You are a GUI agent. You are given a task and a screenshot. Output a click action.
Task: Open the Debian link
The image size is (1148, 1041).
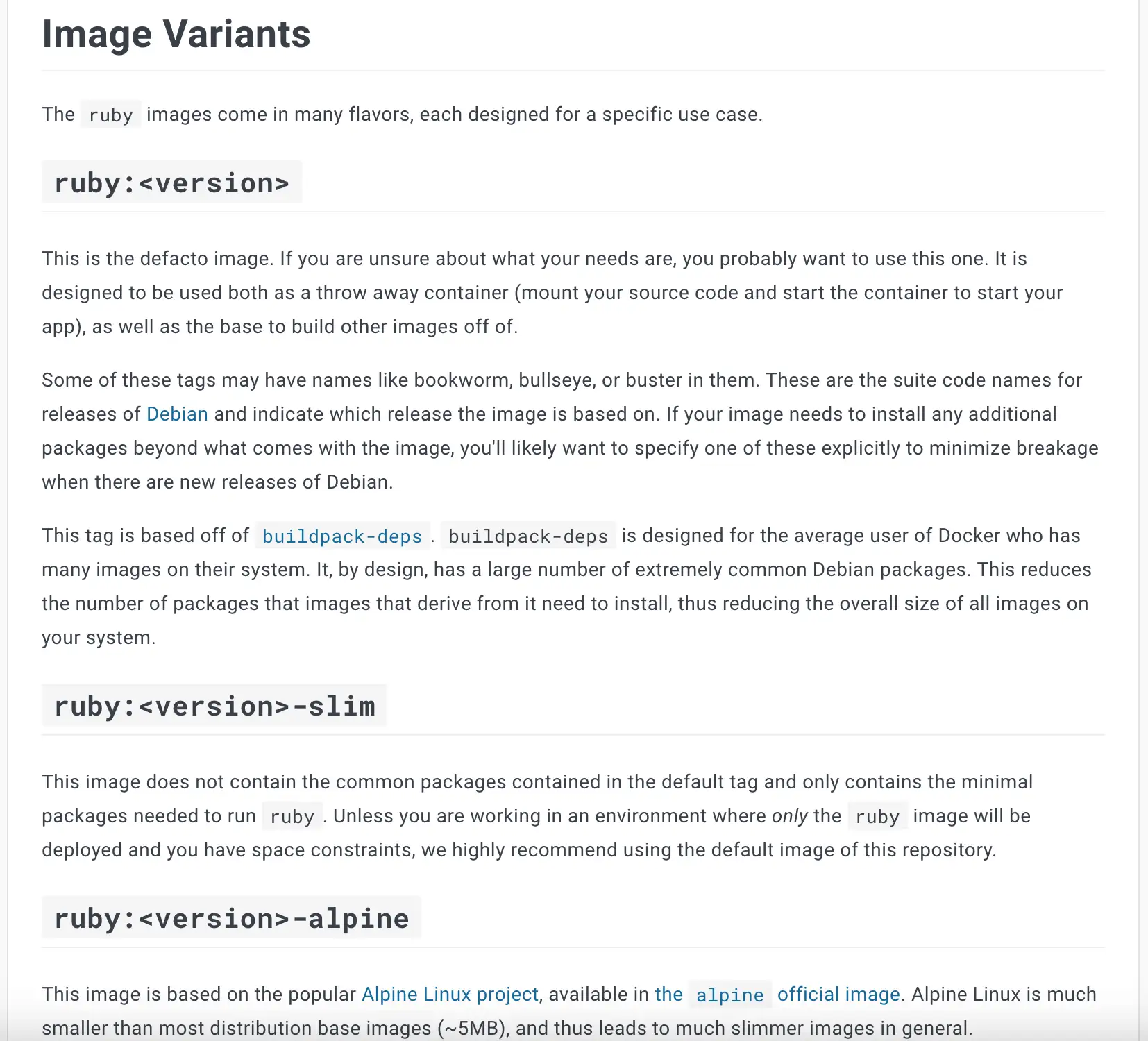[x=177, y=414]
